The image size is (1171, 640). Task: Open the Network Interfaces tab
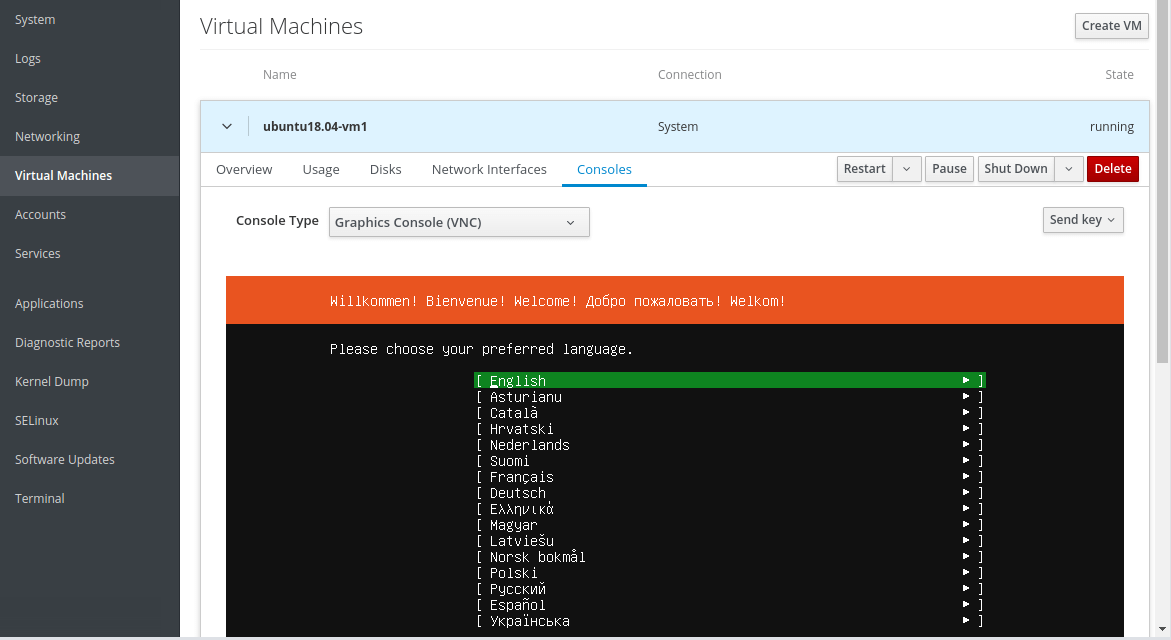[489, 170]
